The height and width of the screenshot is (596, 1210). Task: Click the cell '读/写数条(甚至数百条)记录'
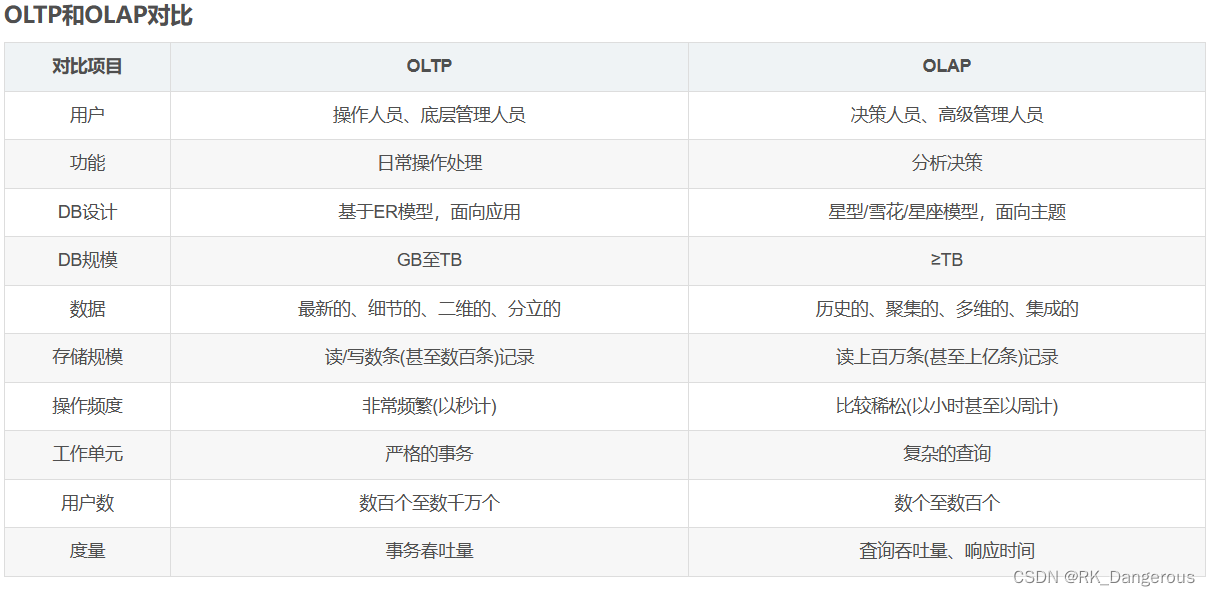point(429,357)
